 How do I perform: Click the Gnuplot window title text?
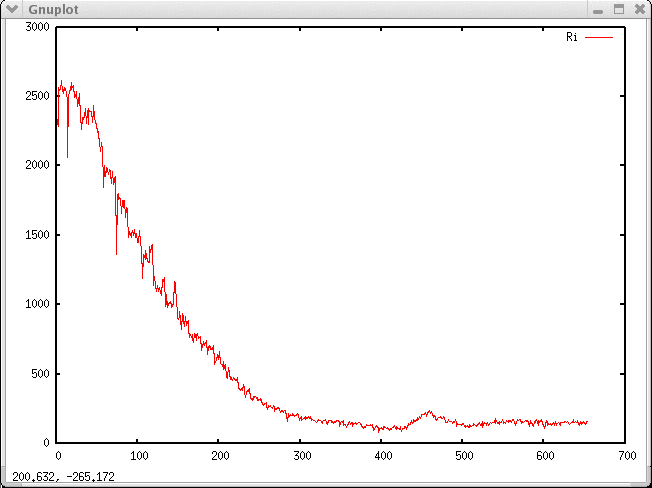(53, 9)
